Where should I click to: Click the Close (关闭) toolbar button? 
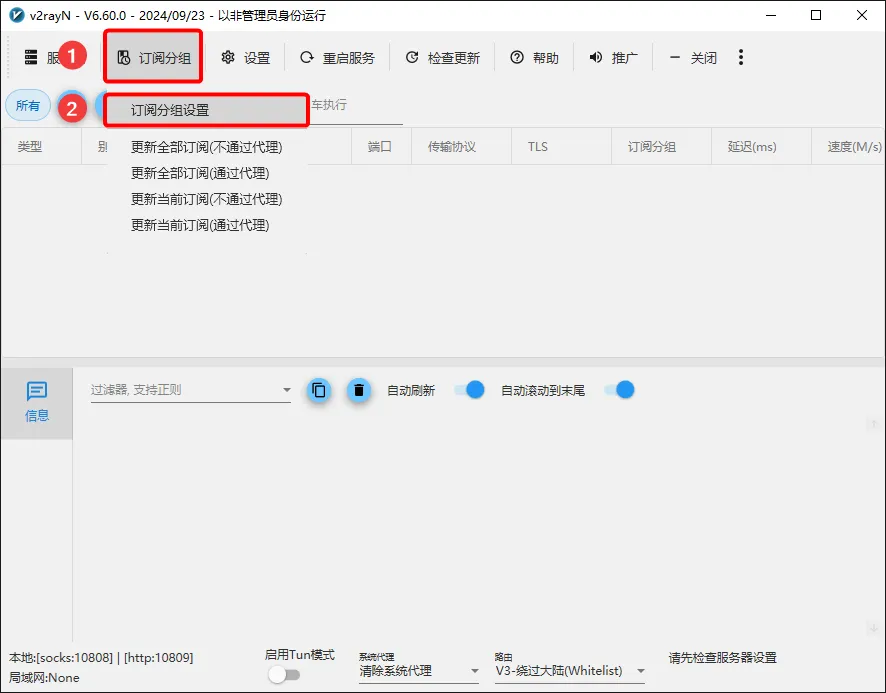coord(693,58)
